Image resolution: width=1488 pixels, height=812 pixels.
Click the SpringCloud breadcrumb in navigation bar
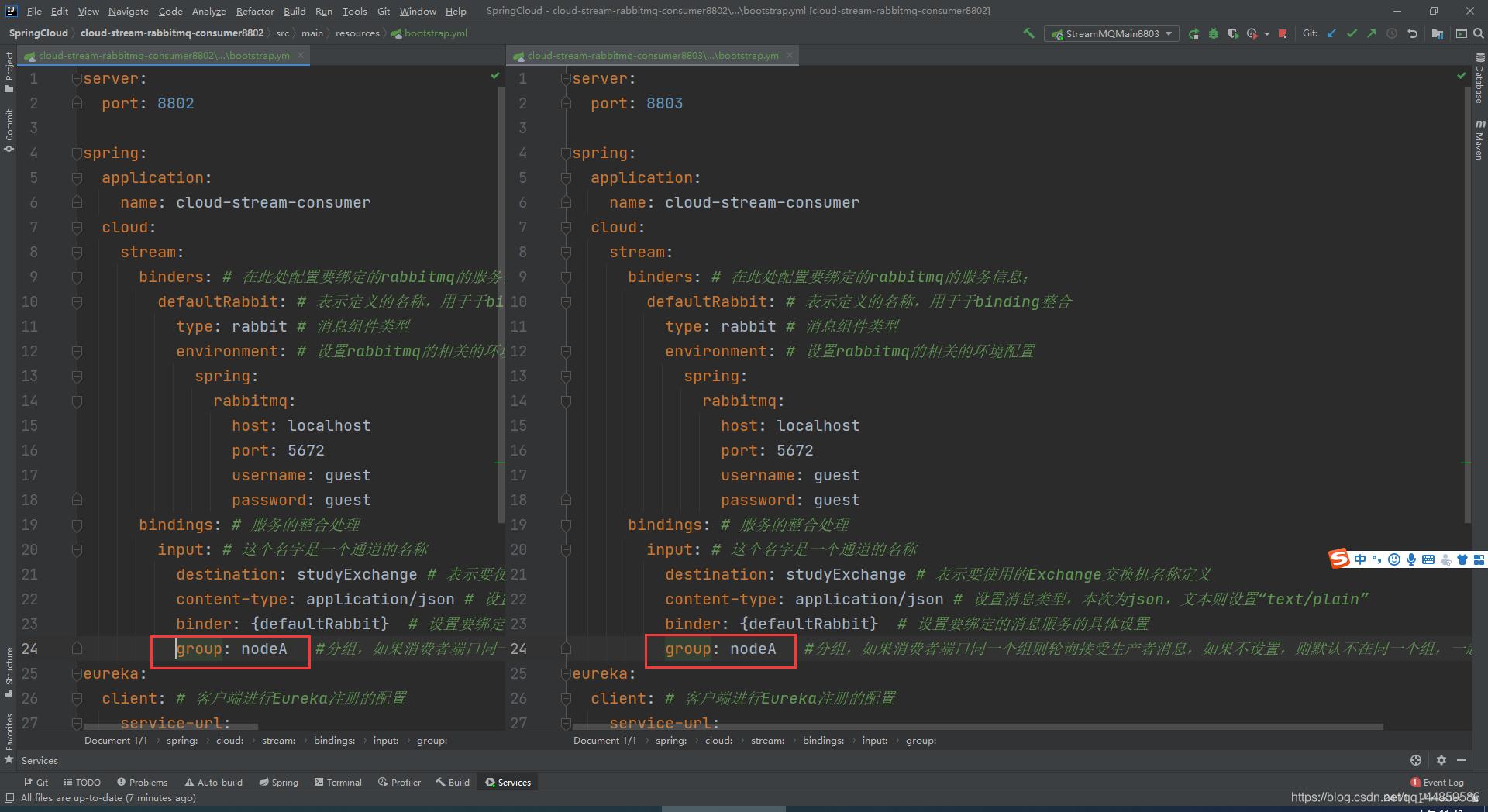38,33
